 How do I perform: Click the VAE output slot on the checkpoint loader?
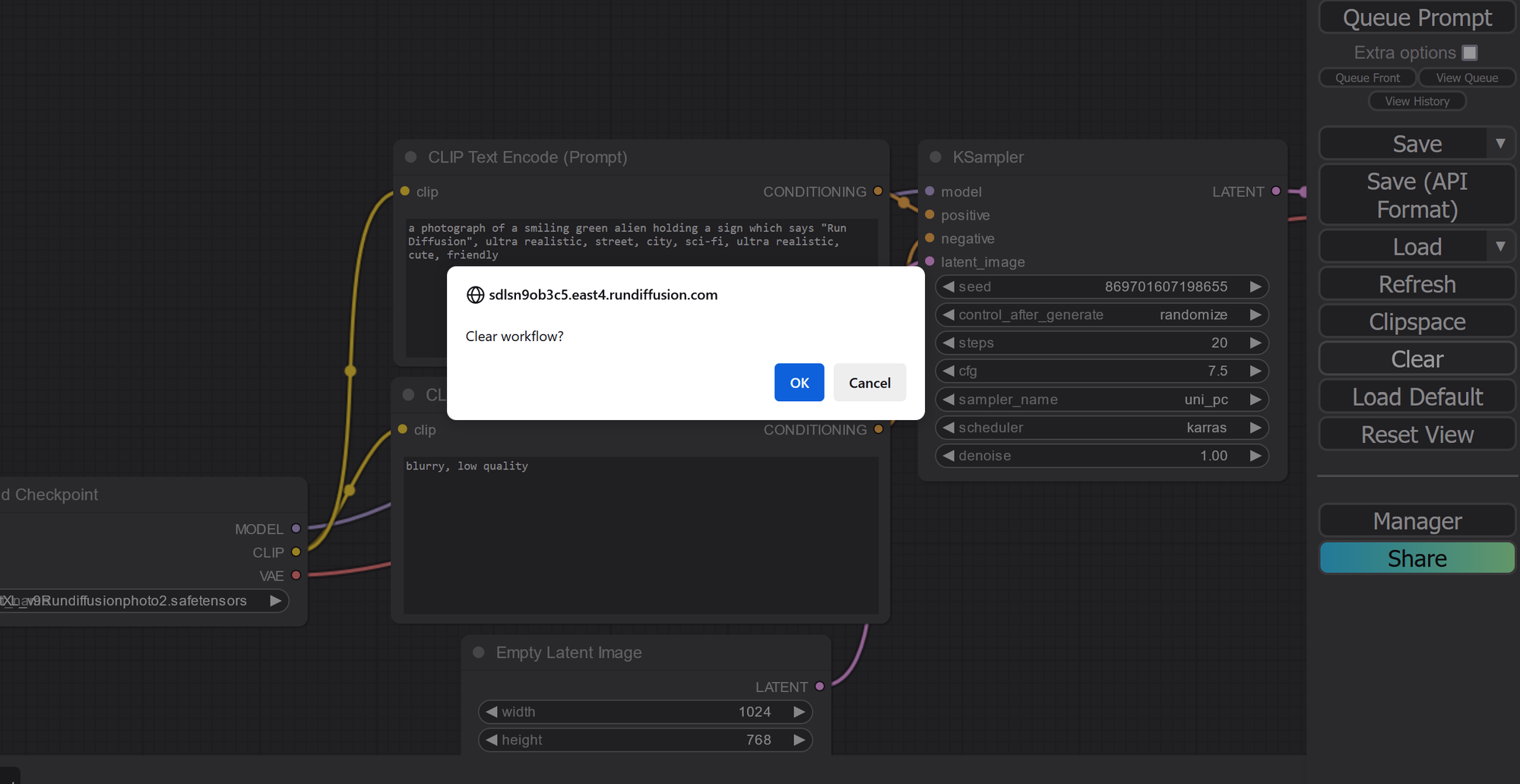[296, 575]
